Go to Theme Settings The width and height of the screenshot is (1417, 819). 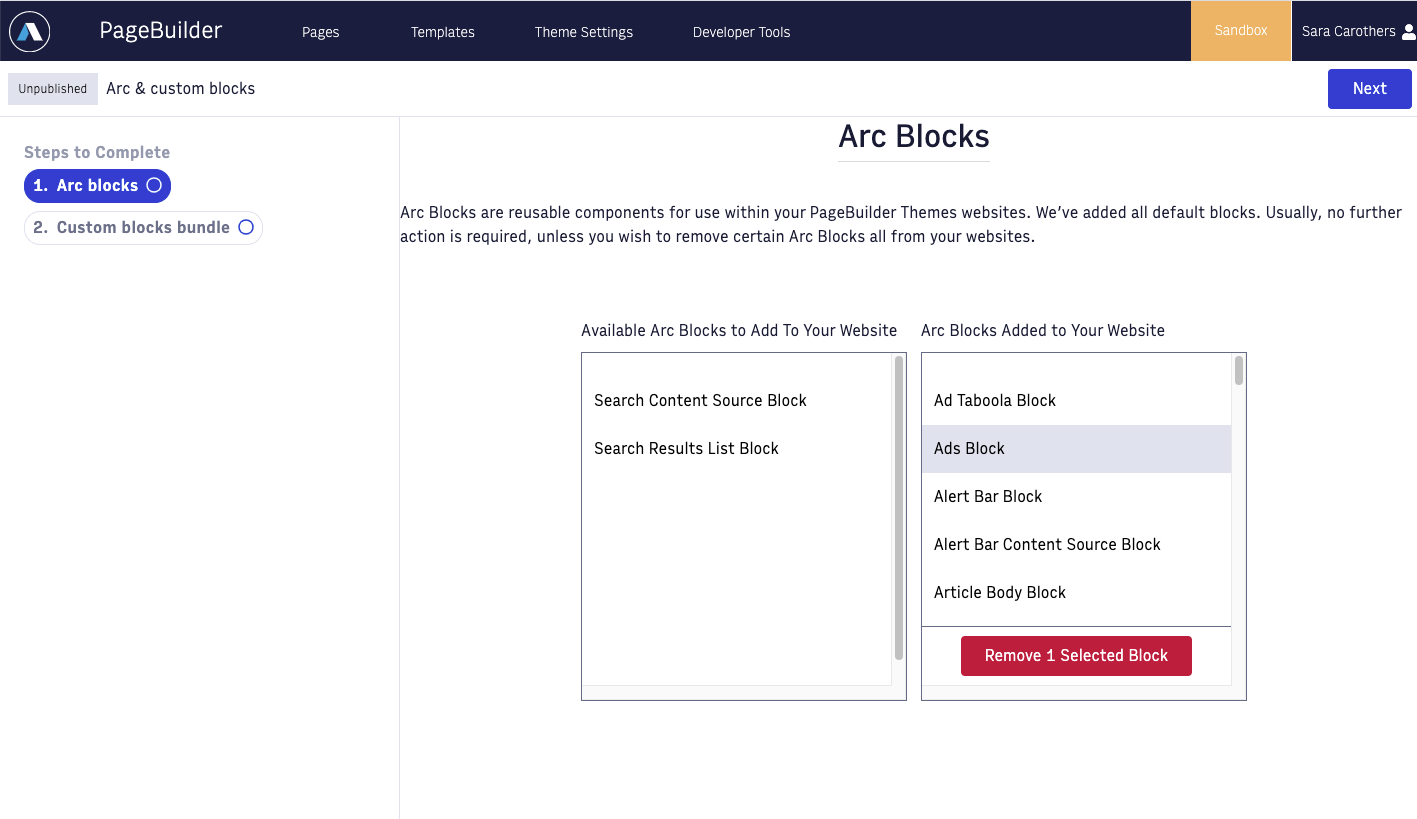584,32
